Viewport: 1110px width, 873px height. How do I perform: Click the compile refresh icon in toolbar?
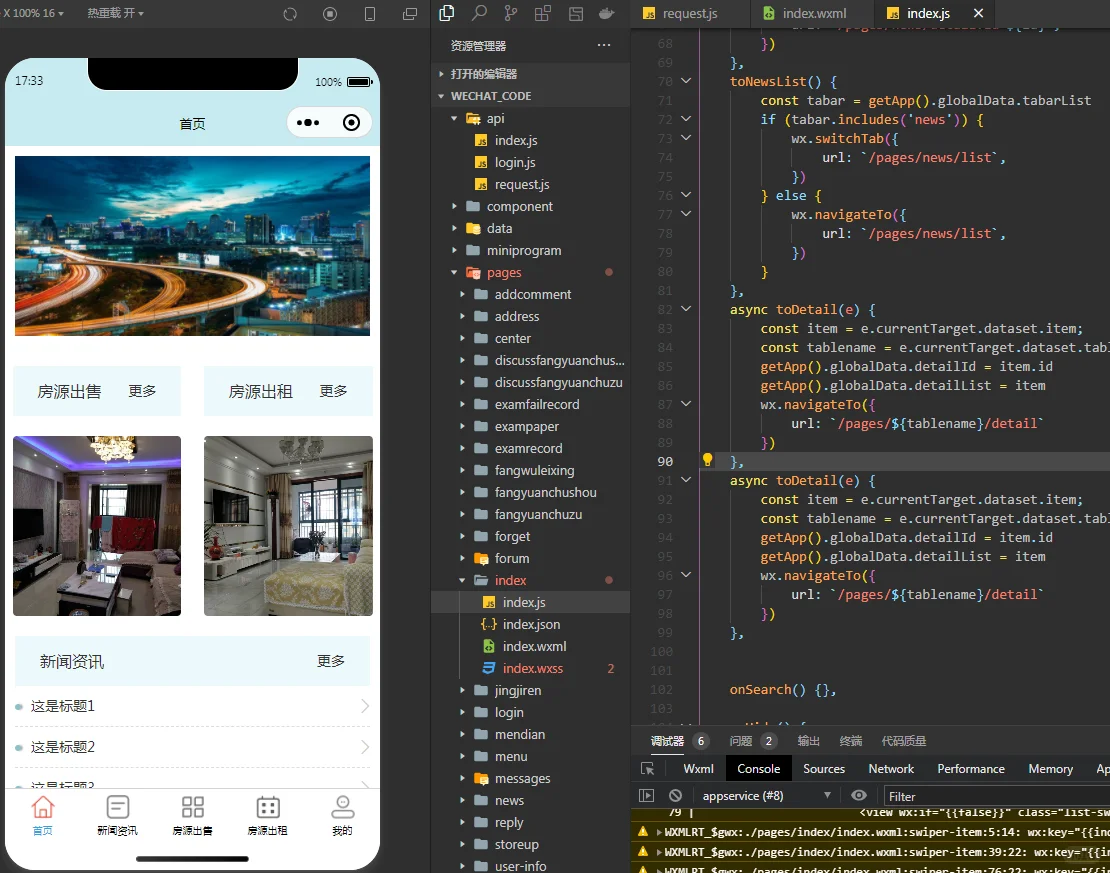click(290, 14)
